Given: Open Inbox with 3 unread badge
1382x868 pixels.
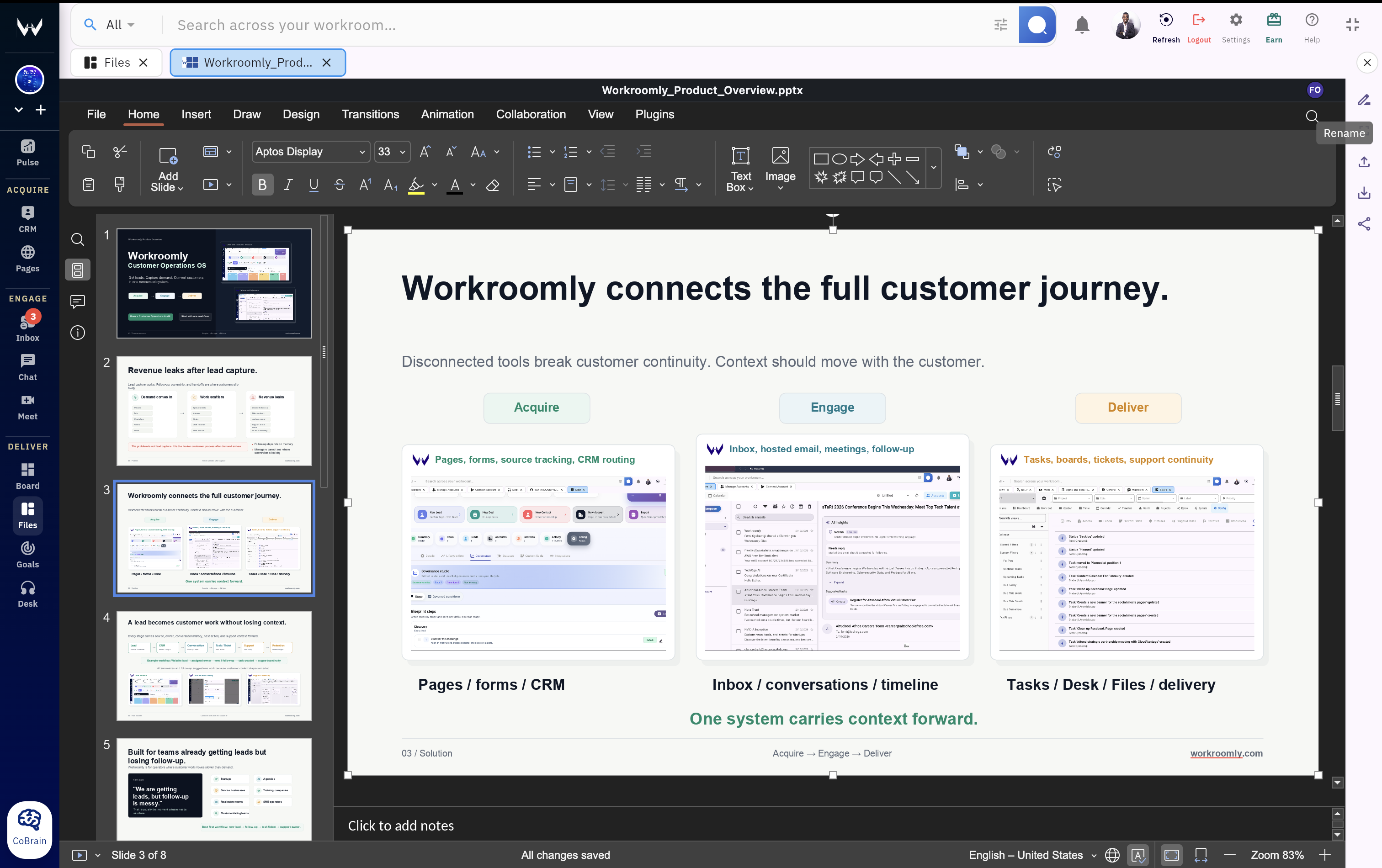Looking at the screenshot, I should click(27, 328).
